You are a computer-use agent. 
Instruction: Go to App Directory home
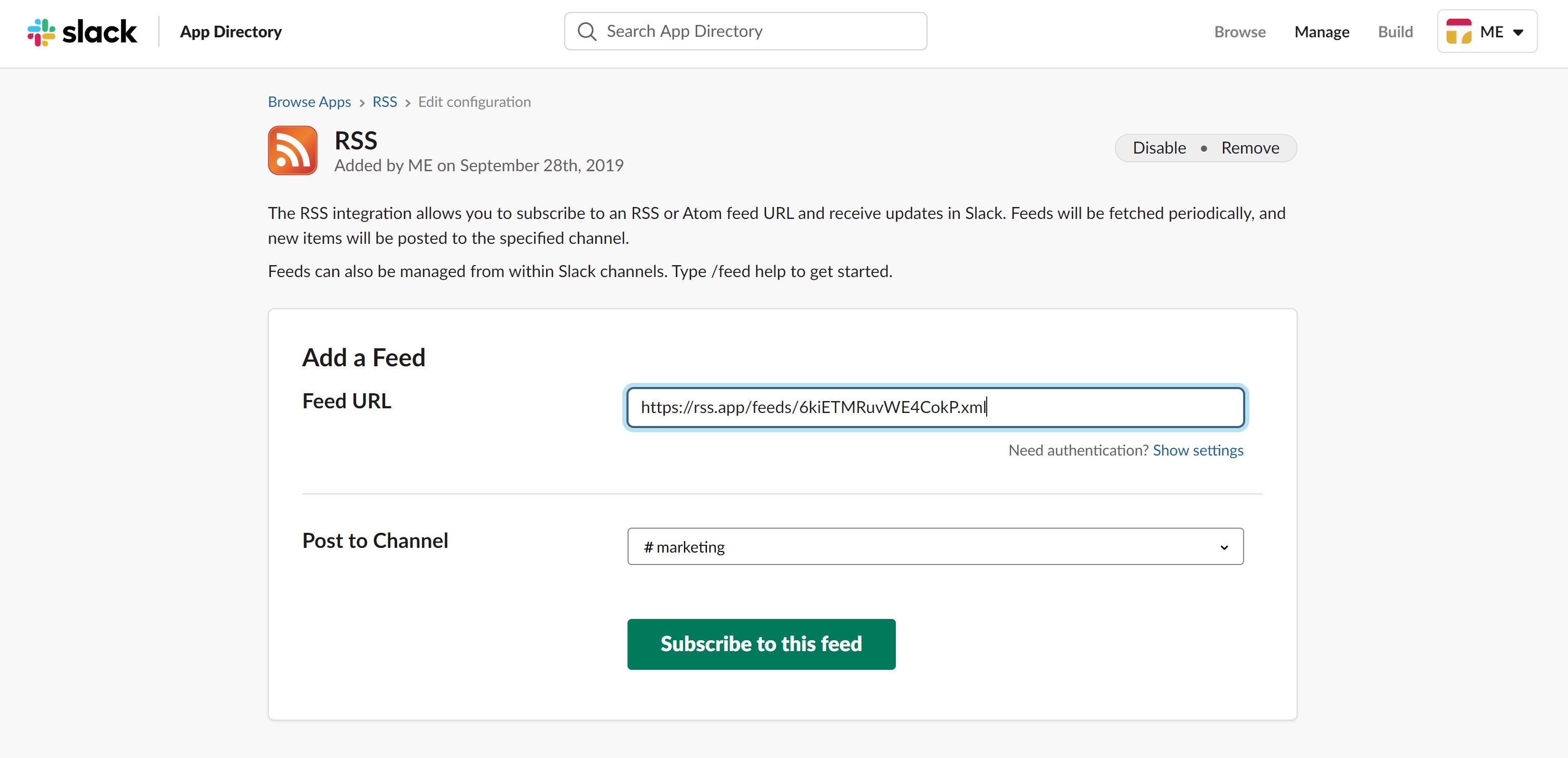[x=230, y=32]
